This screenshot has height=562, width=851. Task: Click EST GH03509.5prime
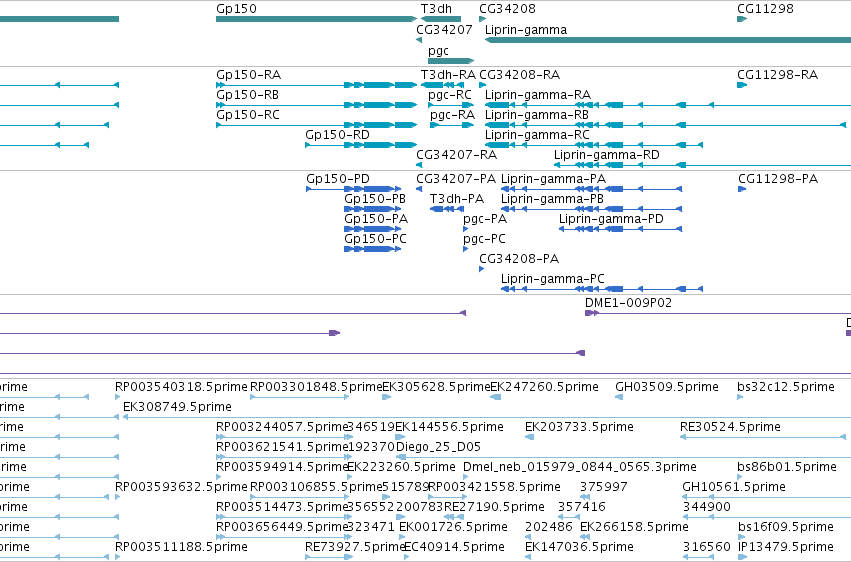pos(666,387)
